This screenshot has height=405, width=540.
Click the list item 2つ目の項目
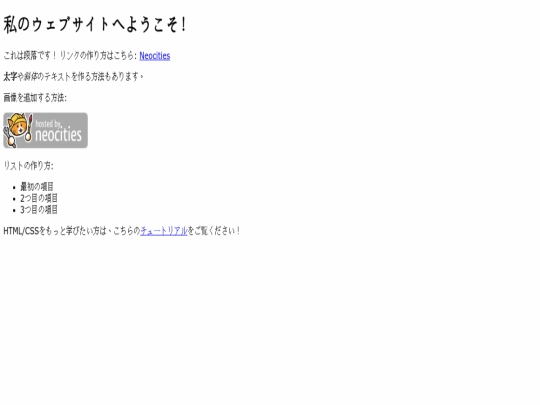pos(39,198)
